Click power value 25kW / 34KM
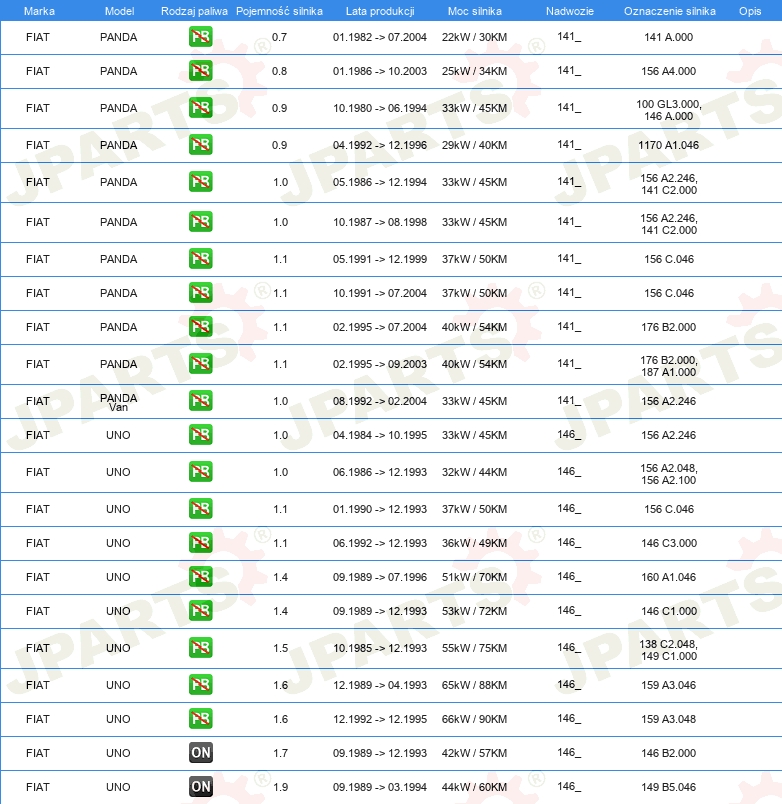Viewport: 782px width, 804px height. [474, 71]
